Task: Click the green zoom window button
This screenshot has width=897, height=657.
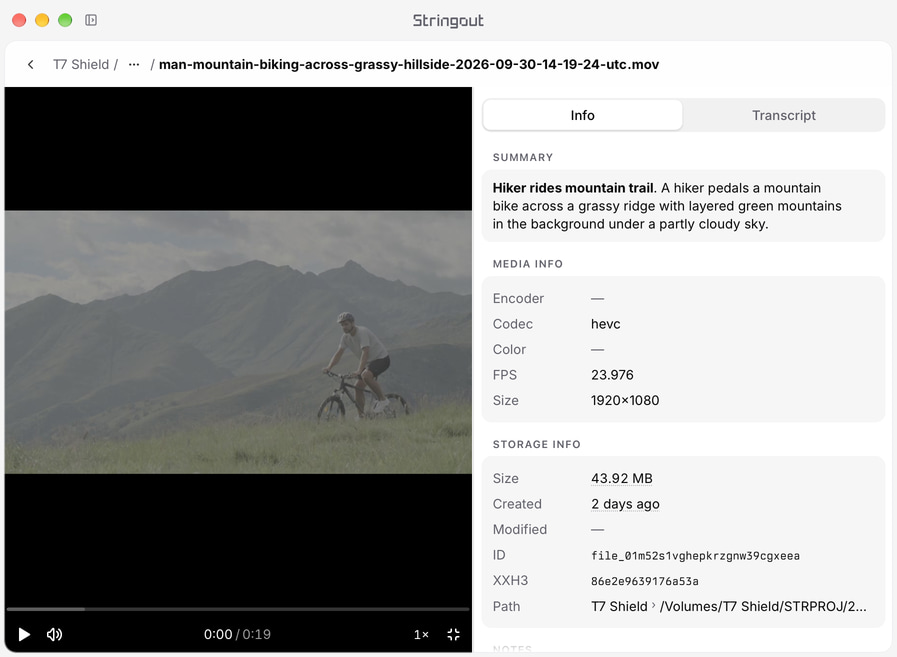Action: pos(65,20)
